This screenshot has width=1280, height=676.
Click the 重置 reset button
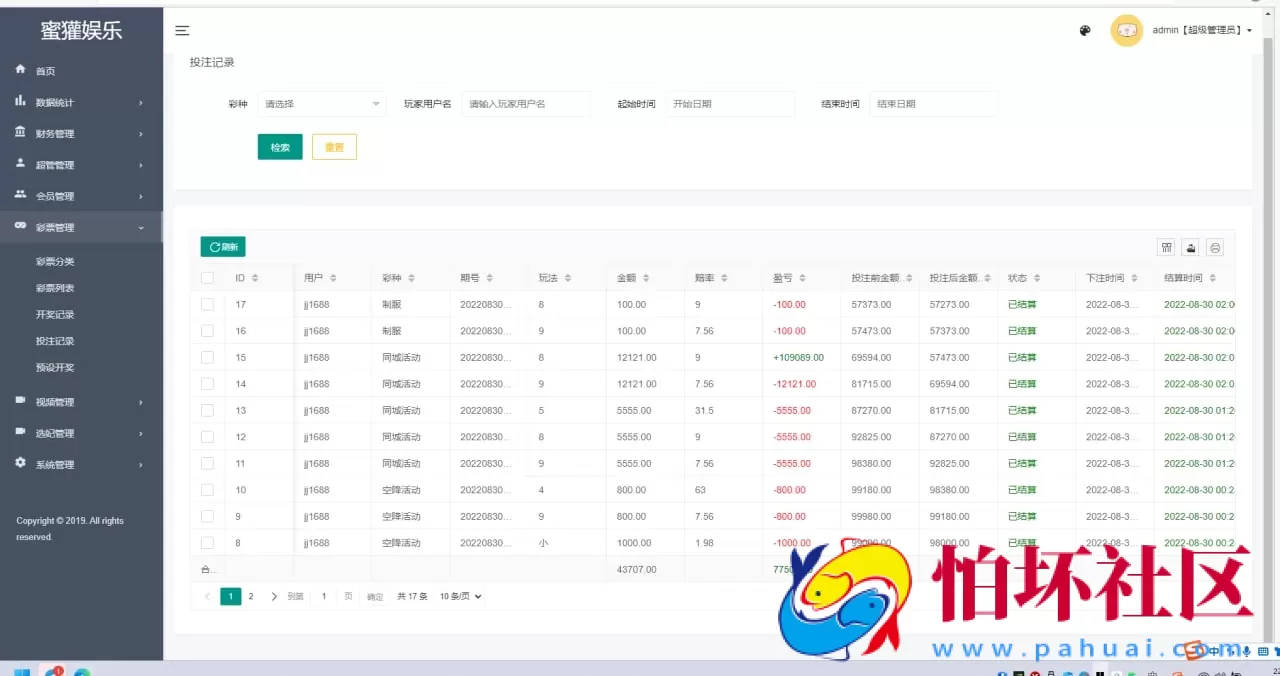[334, 147]
